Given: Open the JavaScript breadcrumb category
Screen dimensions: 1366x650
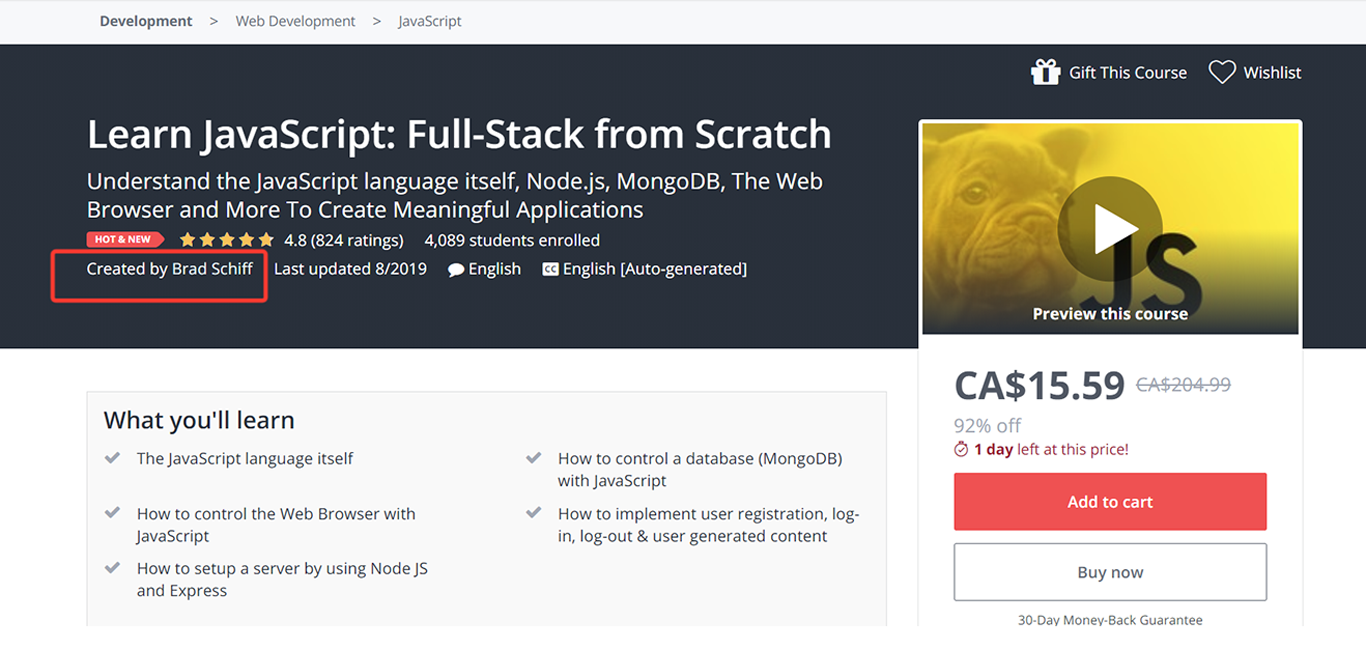Looking at the screenshot, I should (x=430, y=21).
